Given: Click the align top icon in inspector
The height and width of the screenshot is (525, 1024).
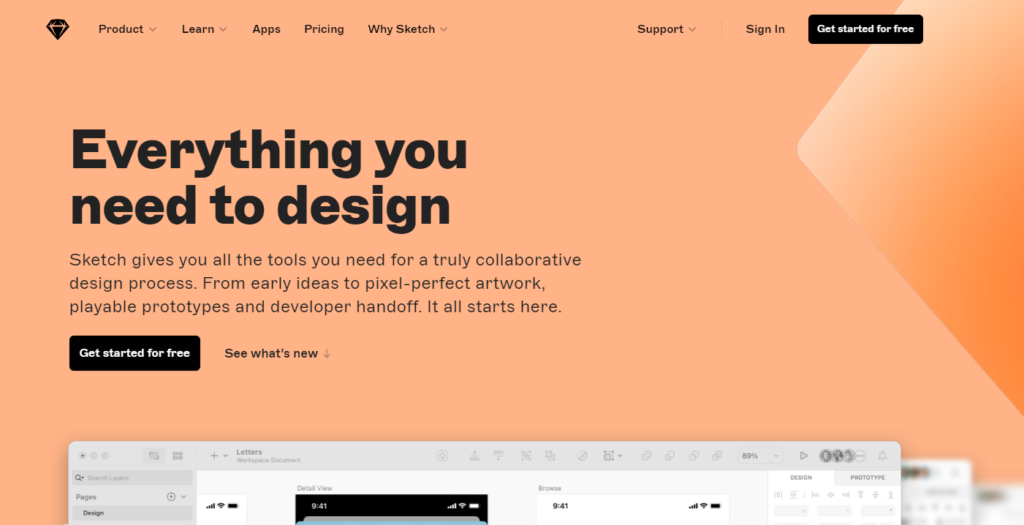Looking at the screenshot, I should pyautogui.click(x=861, y=495).
